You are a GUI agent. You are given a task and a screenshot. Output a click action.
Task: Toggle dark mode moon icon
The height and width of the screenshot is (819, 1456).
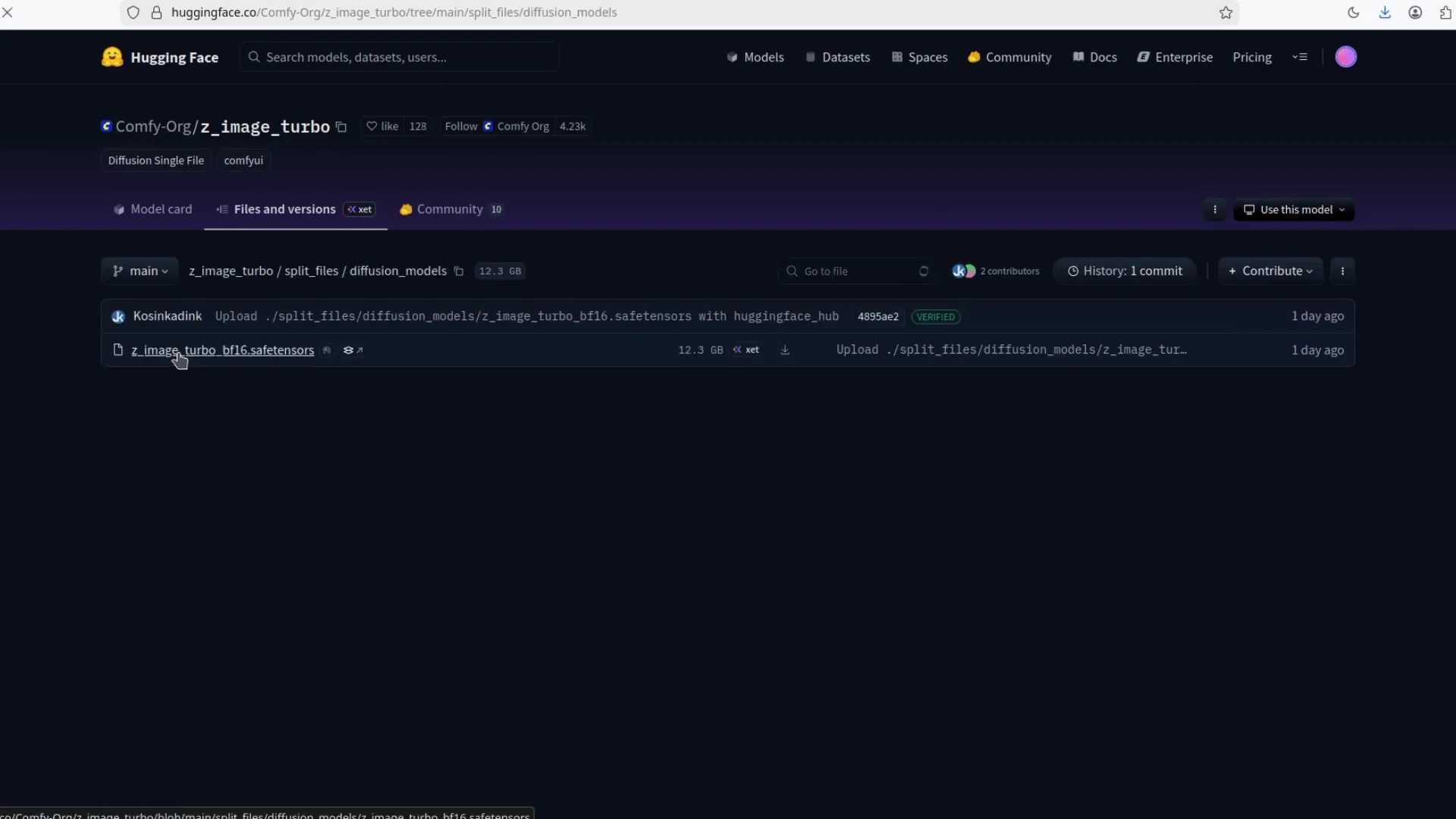[x=1354, y=13]
